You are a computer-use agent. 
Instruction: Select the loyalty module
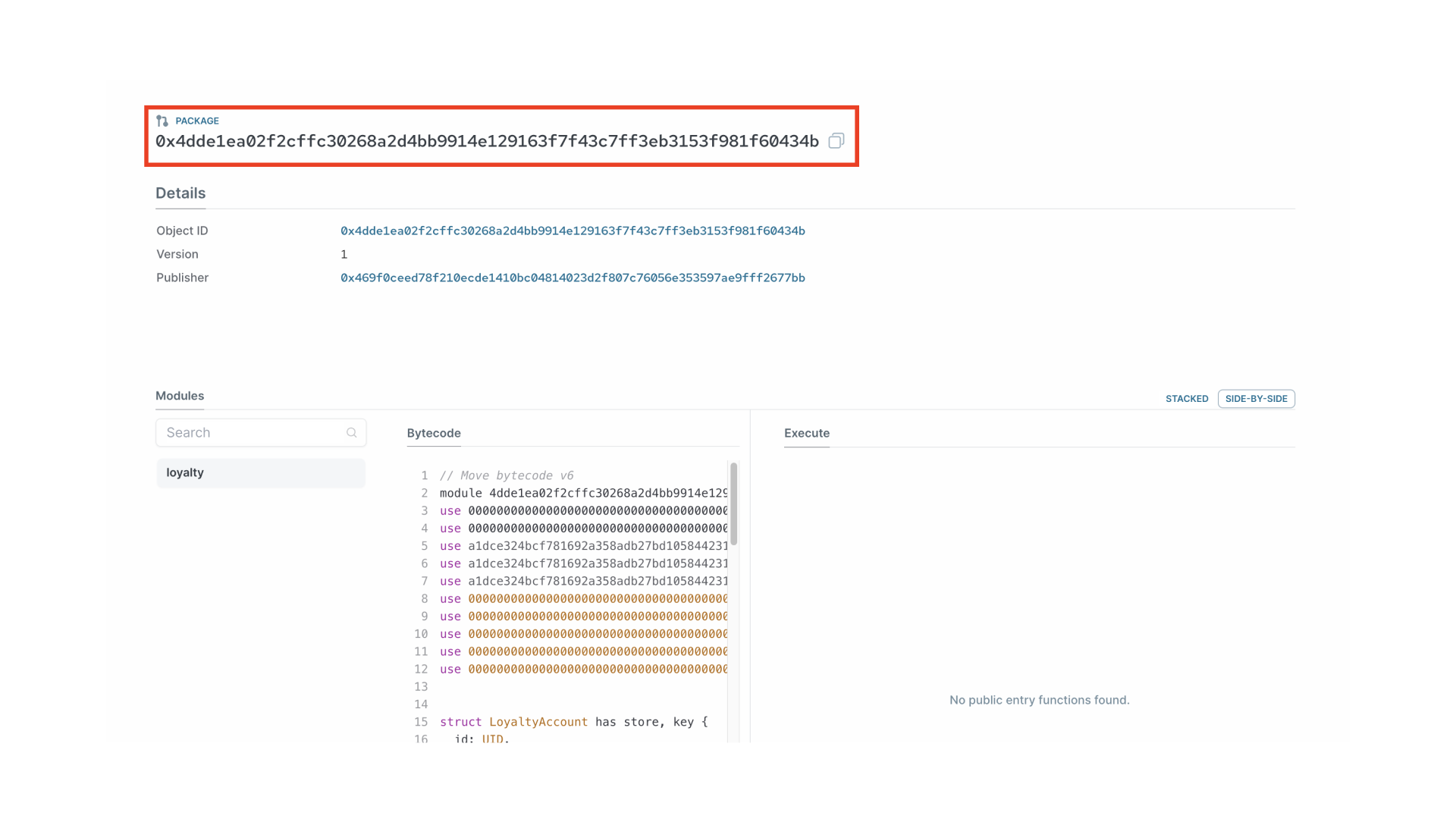pos(261,473)
